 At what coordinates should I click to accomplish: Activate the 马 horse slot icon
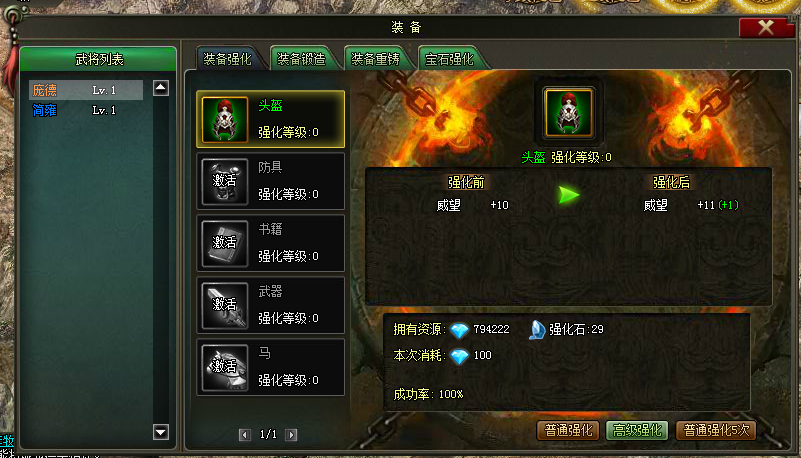[x=225, y=367]
